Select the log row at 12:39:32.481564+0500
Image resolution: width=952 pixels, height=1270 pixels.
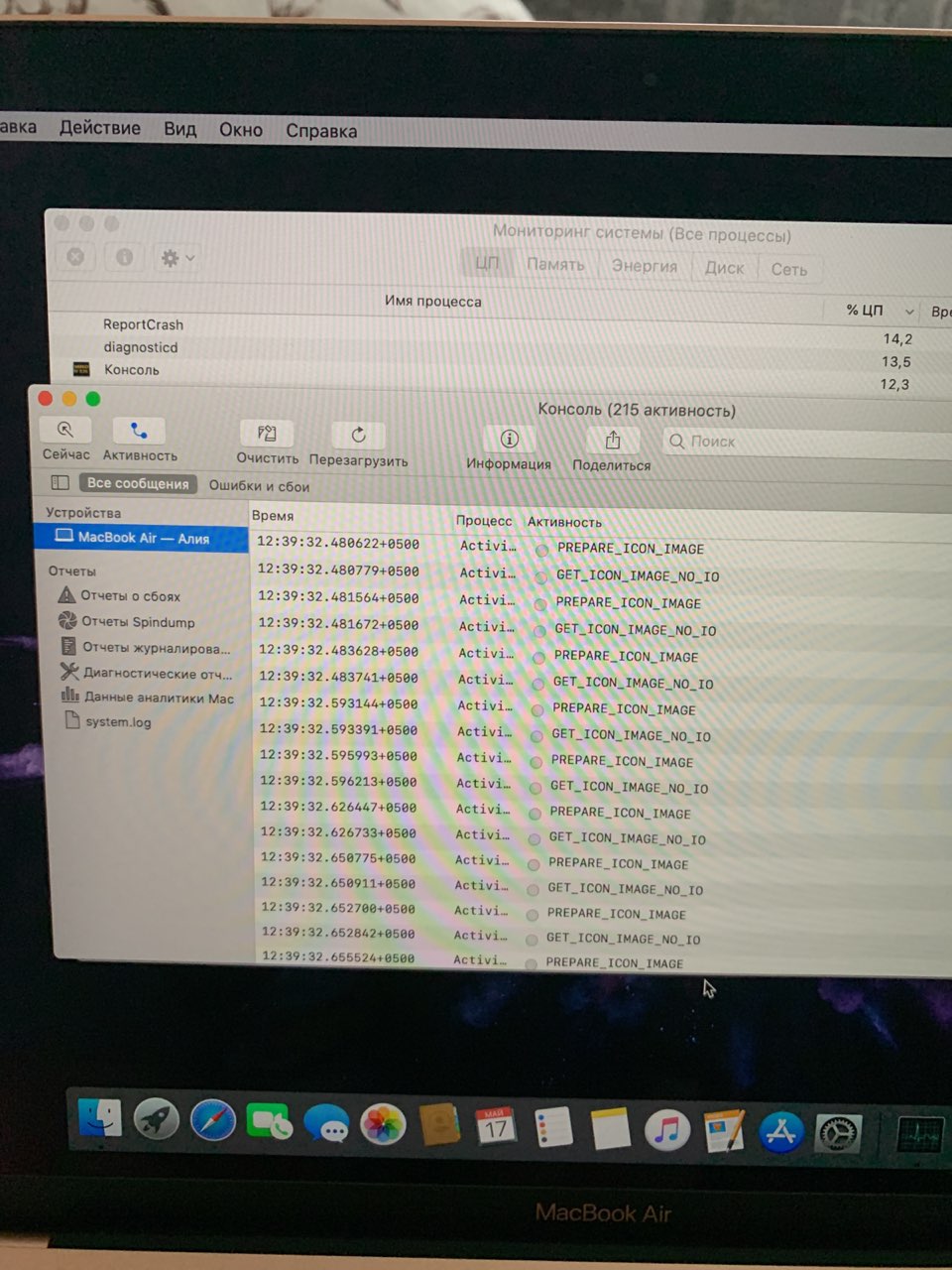coord(600,600)
